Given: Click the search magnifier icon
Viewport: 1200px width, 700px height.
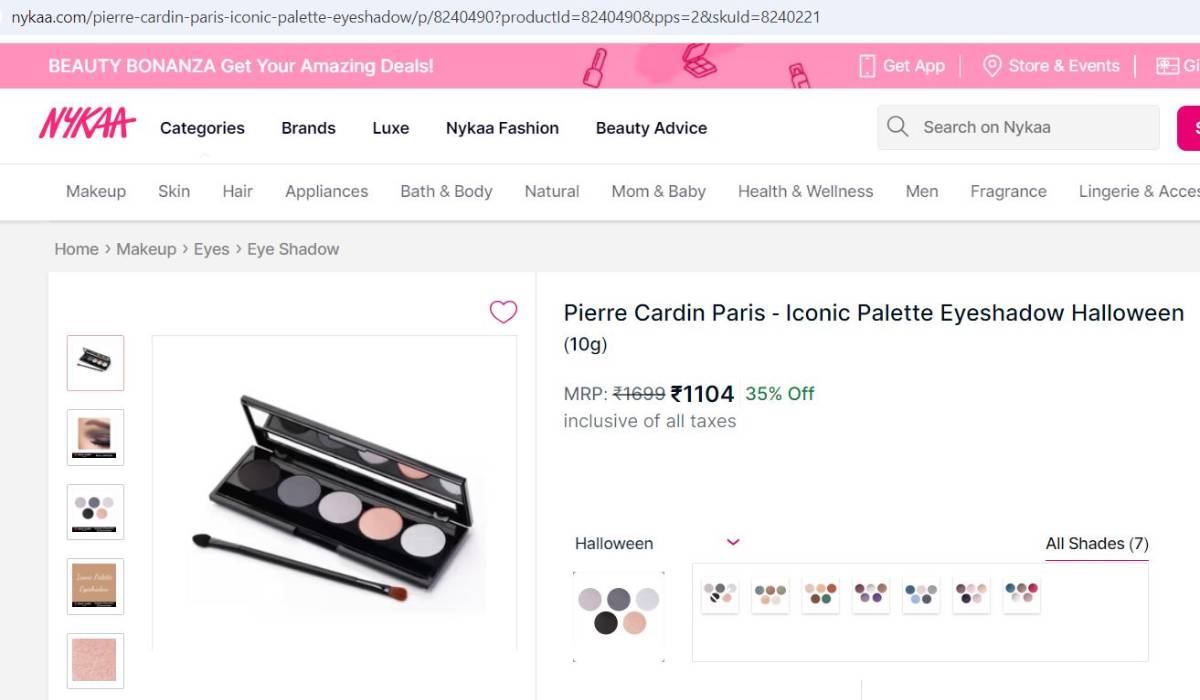Looking at the screenshot, I should (x=897, y=127).
